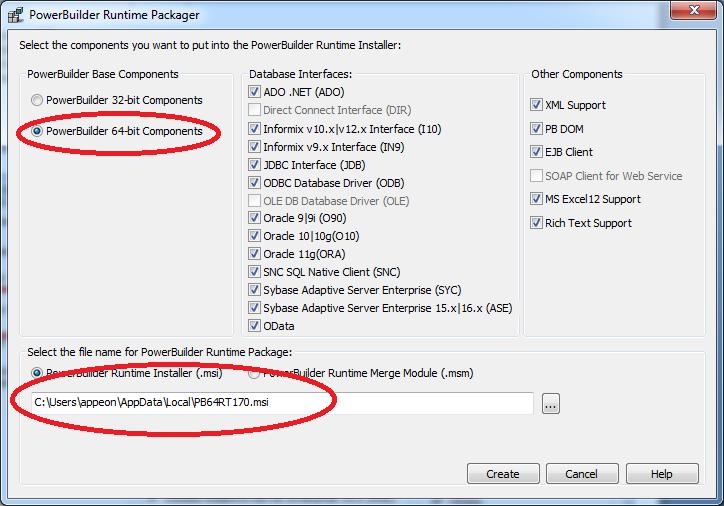Image resolution: width=724 pixels, height=506 pixels.
Task: Uncheck MS Excel12 Support
Action: click(537, 199)
